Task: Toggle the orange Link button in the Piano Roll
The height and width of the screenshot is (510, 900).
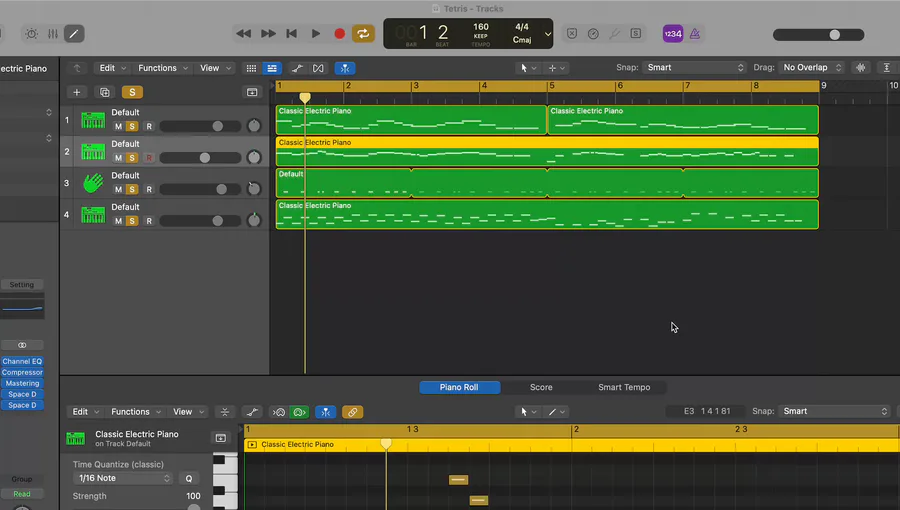Action: [352, 412]
